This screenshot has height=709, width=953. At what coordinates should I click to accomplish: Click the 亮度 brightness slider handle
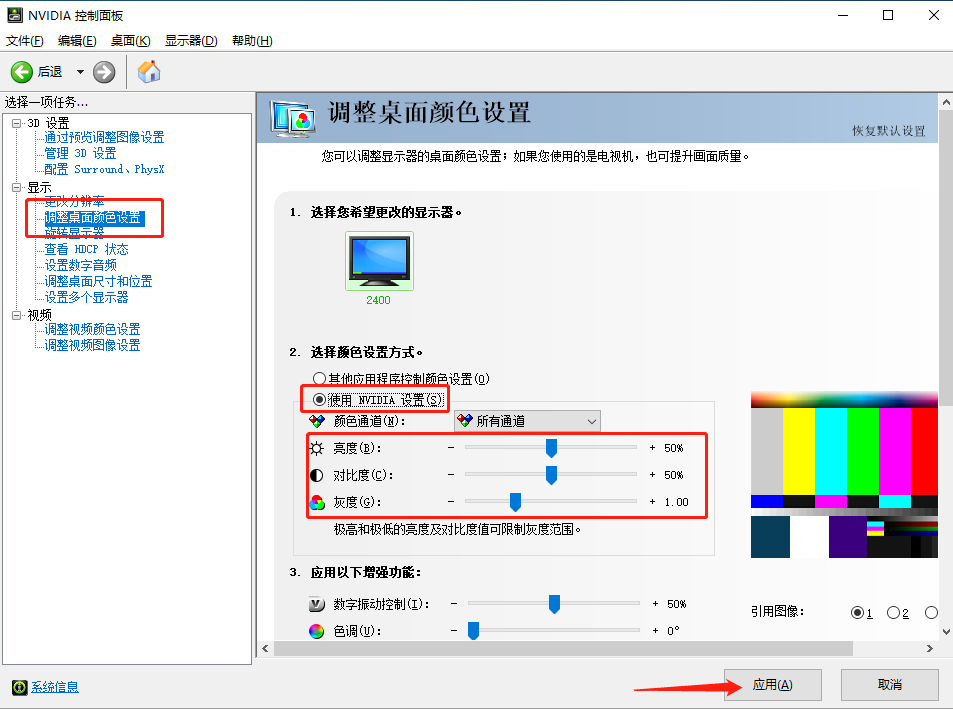(x=551, y=448)
